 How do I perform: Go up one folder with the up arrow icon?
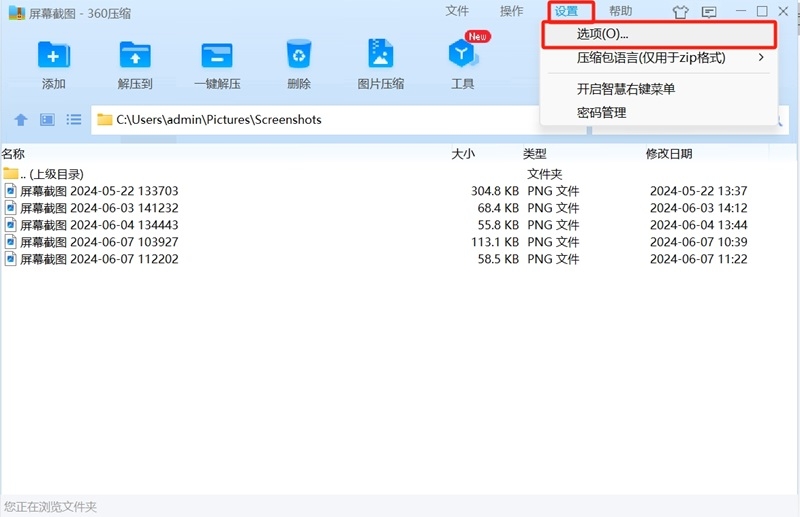[21, 120]
